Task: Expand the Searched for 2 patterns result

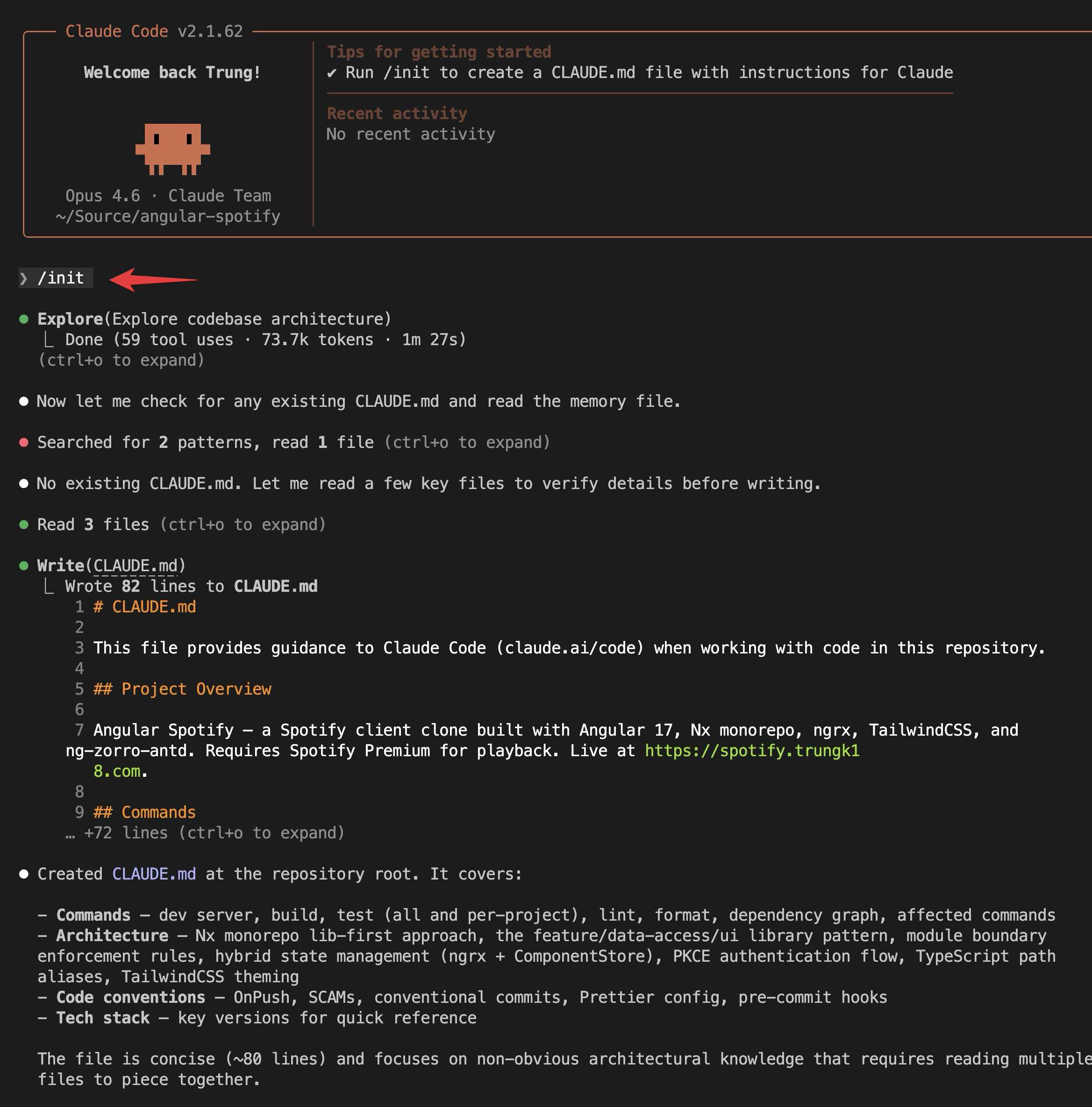Action: [x=467, y=442]
